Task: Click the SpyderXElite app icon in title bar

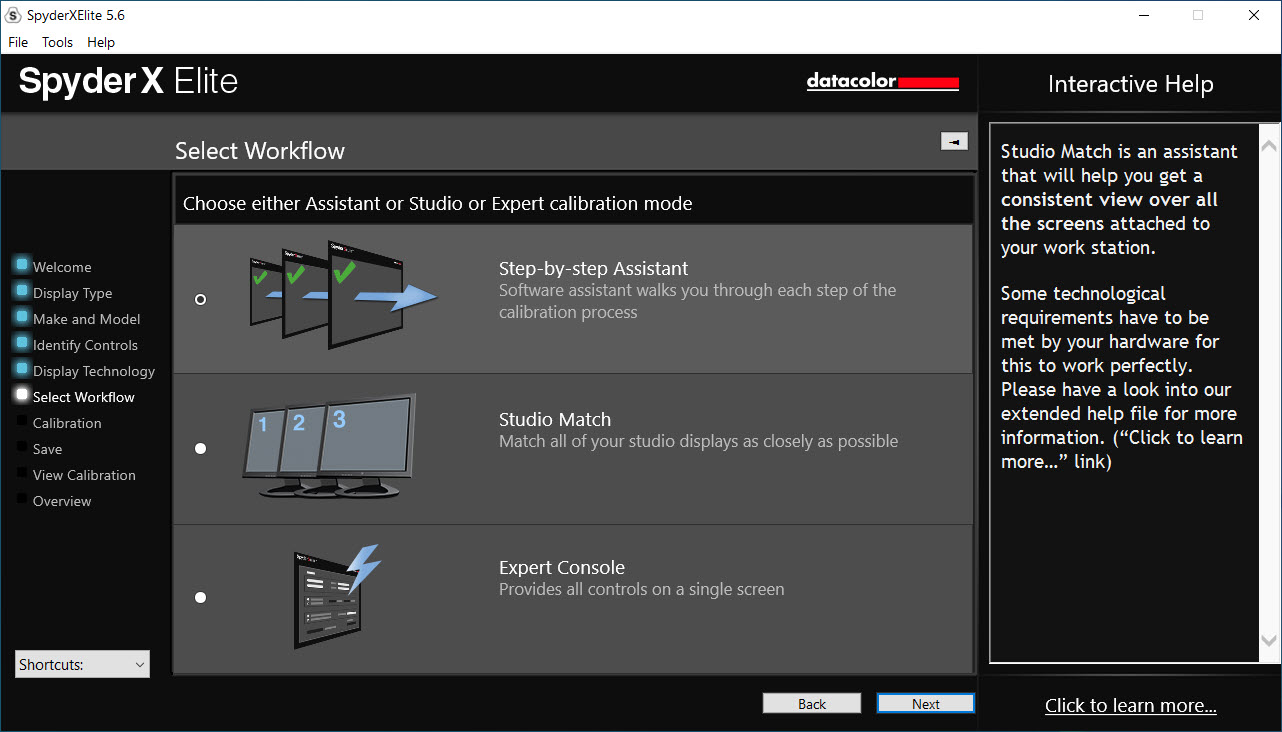Action: (13, 15)
